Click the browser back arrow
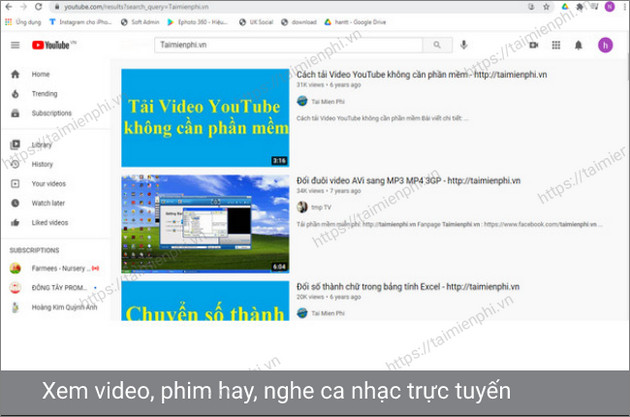Screen dimensions: 630x417 tap(9, 7)
